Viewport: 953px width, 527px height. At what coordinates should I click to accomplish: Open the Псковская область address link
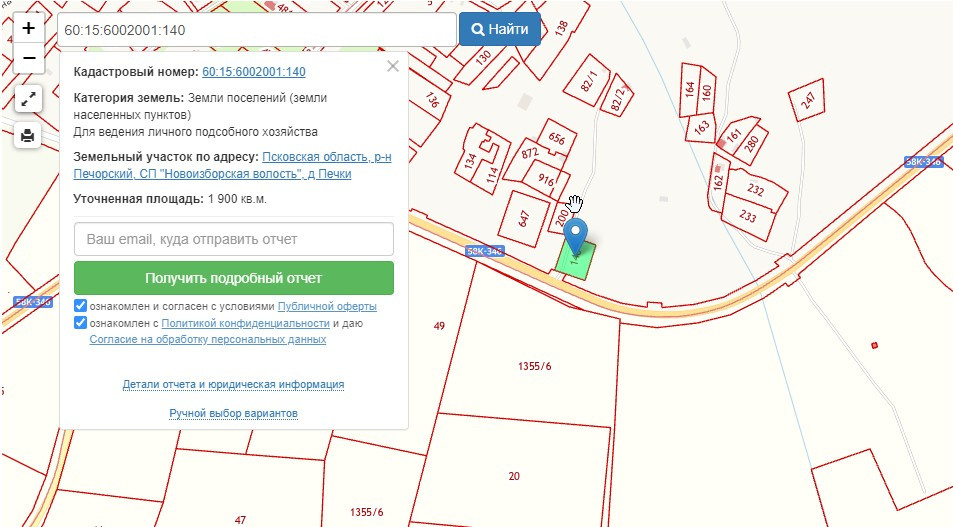(232, 165)
